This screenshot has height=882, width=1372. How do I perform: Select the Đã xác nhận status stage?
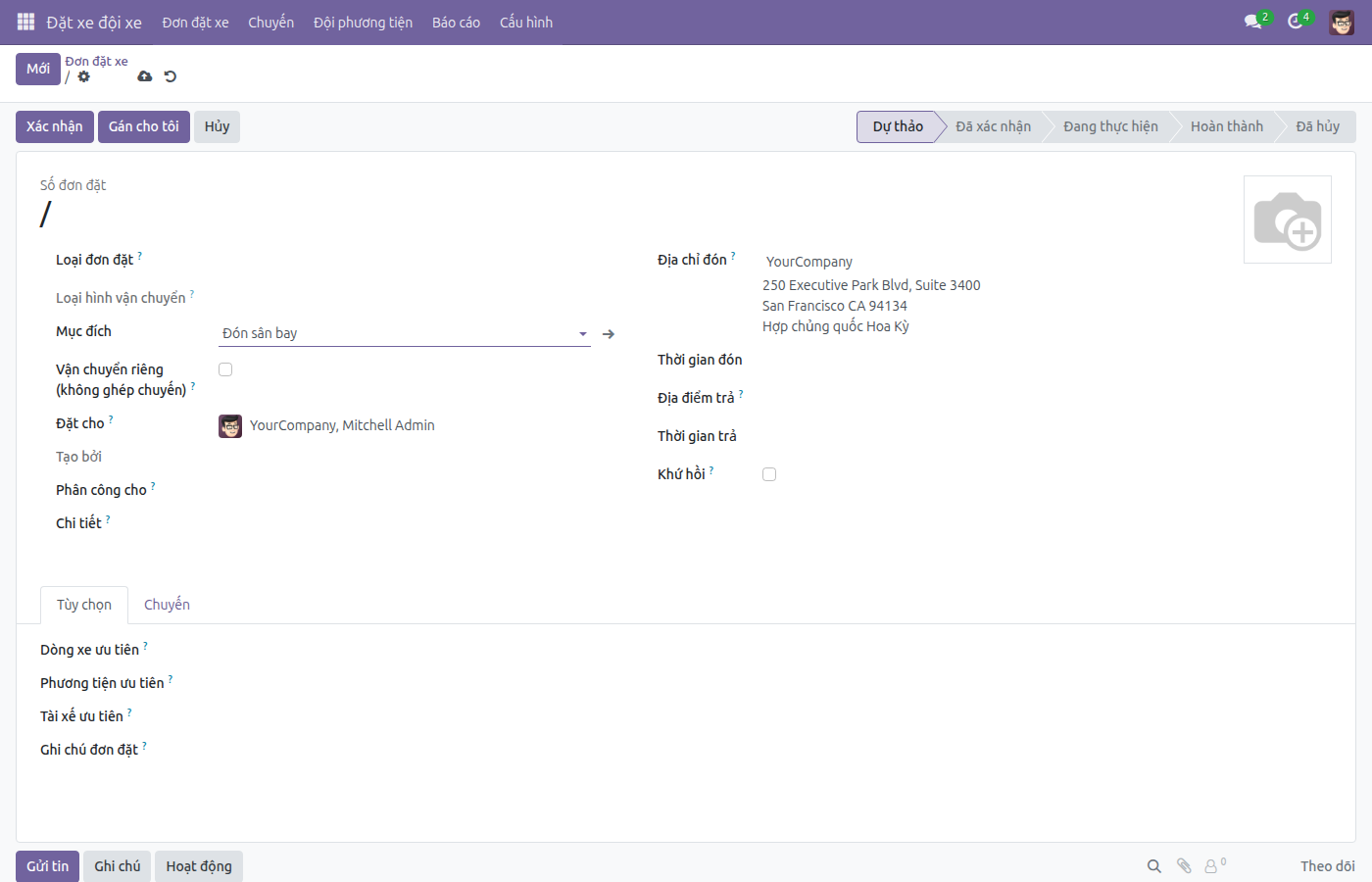[x=993, y=126]
